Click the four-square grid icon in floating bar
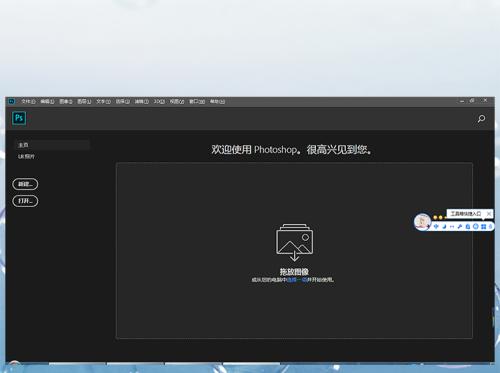The image size is (500, 373). point(484,227)
